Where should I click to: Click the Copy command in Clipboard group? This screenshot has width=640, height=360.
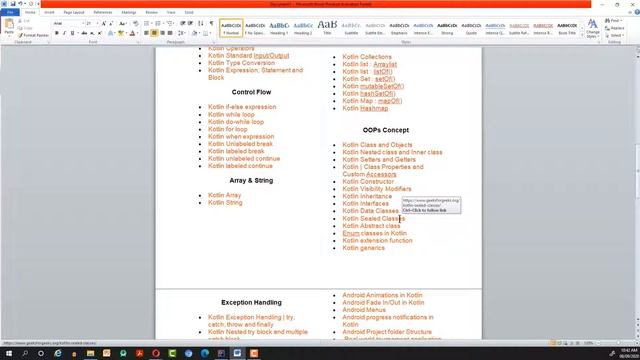[x=25, y=28]
